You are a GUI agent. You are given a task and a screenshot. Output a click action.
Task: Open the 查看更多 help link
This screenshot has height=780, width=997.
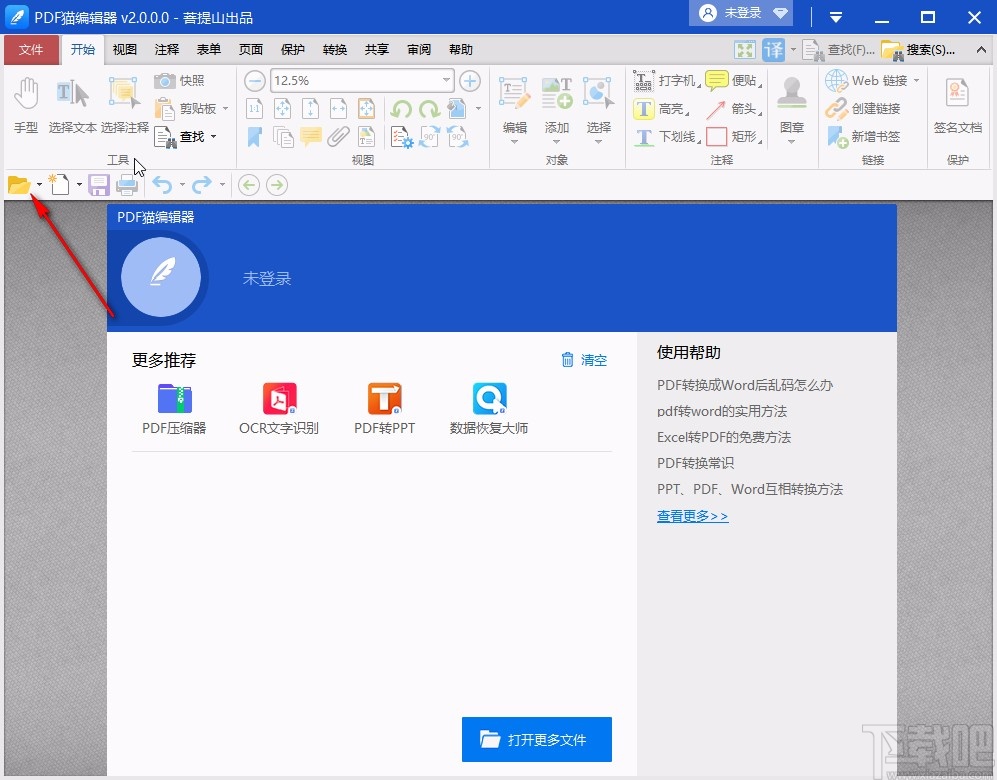[x=692, y=515]
